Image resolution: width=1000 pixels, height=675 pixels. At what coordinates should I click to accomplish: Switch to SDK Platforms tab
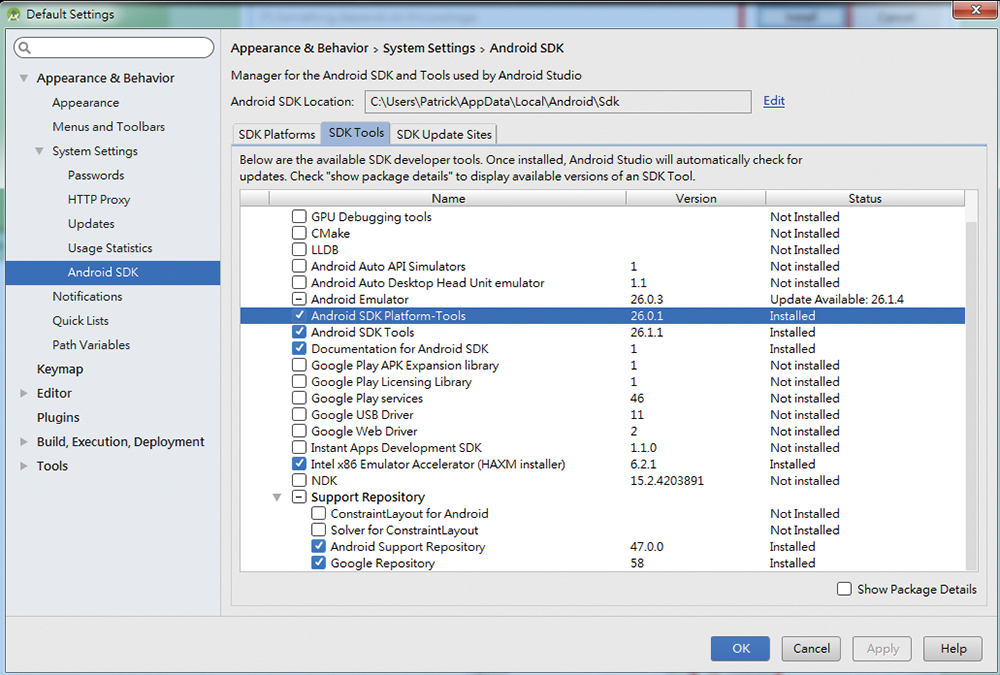coord(277,135)
